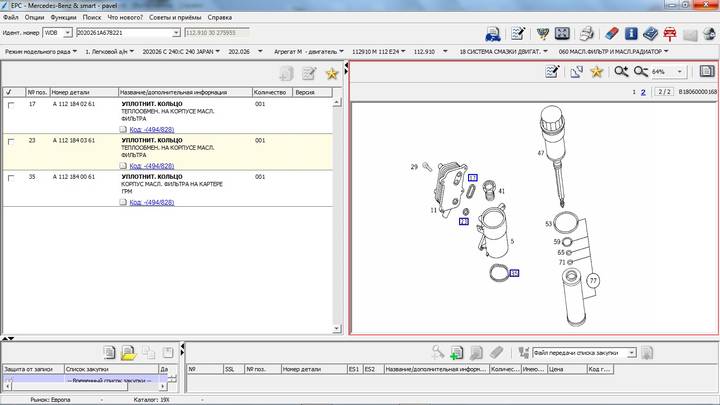Open the blue book icon in toolbar

[650, 33]
